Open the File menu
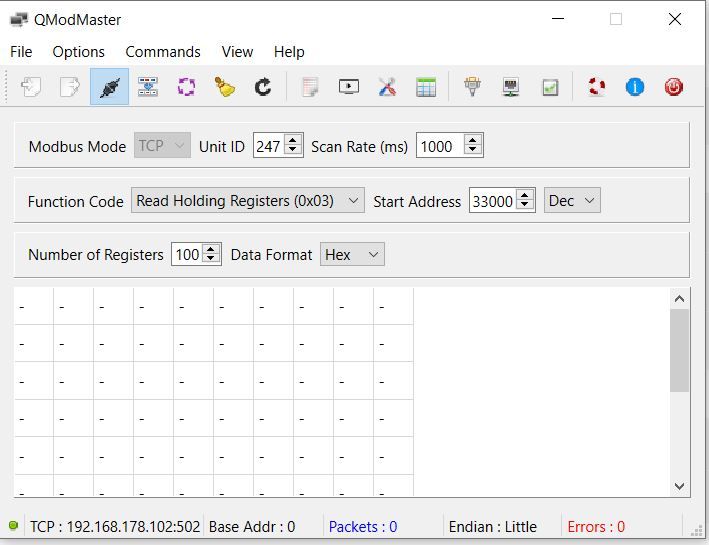Screen dimensions: 709x545 click(21, 52)
